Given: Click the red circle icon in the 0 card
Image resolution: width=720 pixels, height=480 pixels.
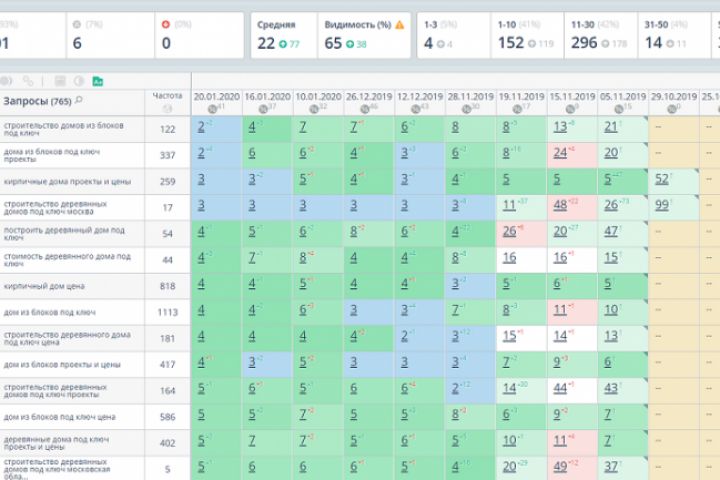Looking at the screenshot, I should [x=166, y=24].
